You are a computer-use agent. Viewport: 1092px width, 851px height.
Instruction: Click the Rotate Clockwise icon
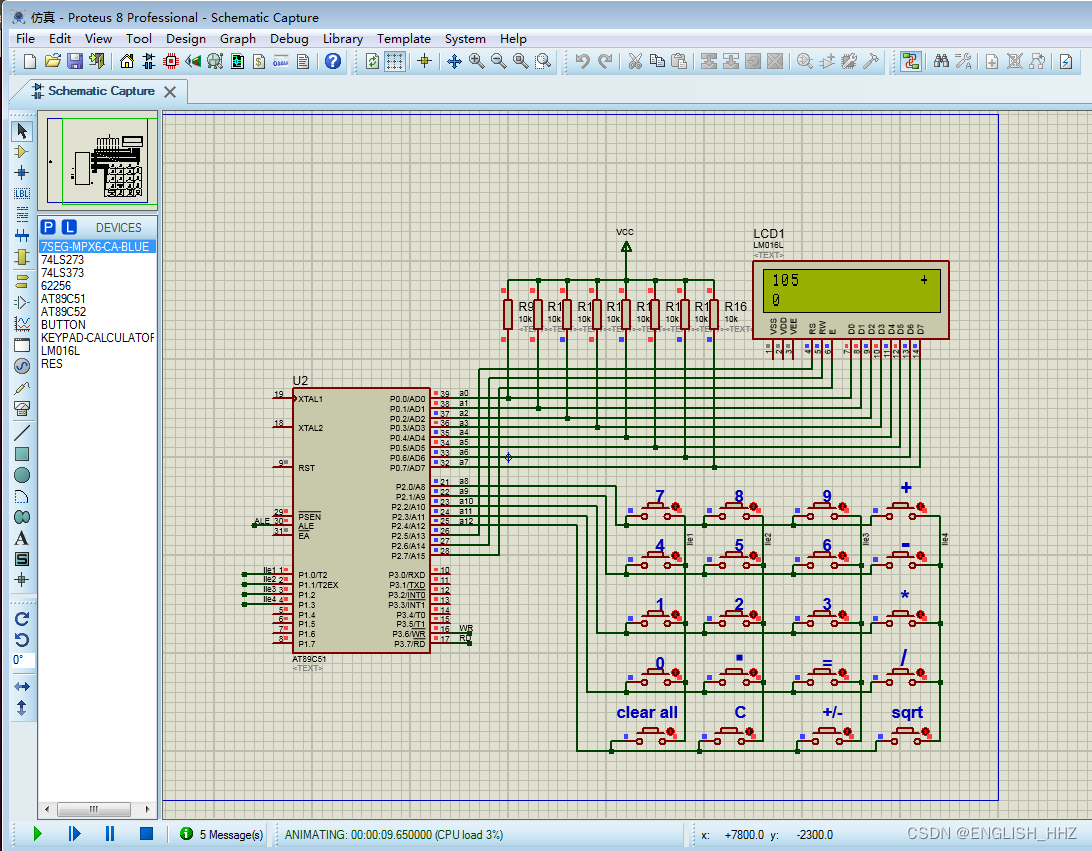(x=21, y=618)
